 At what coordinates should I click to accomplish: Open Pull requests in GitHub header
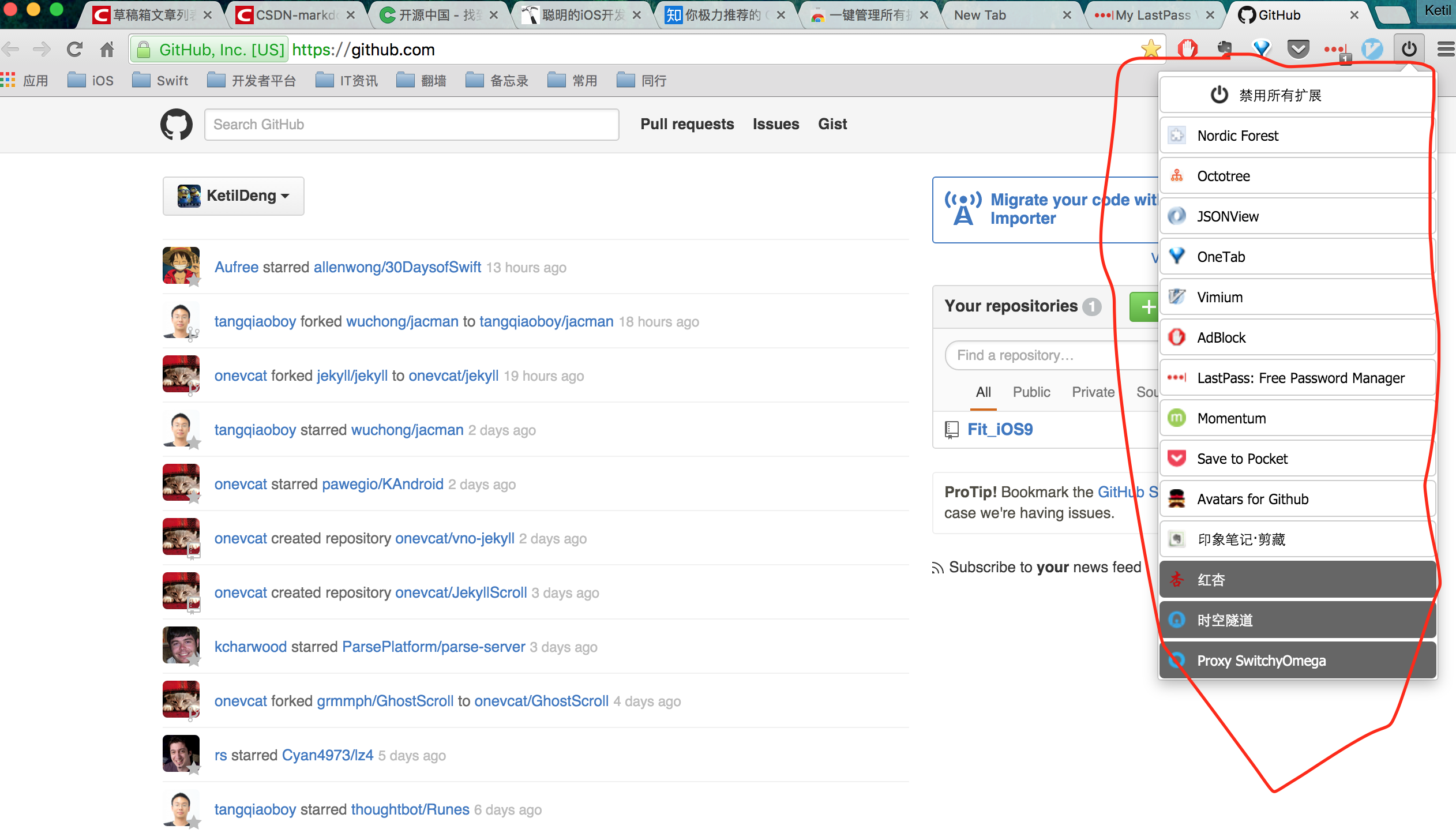click(x=687, y=124)
